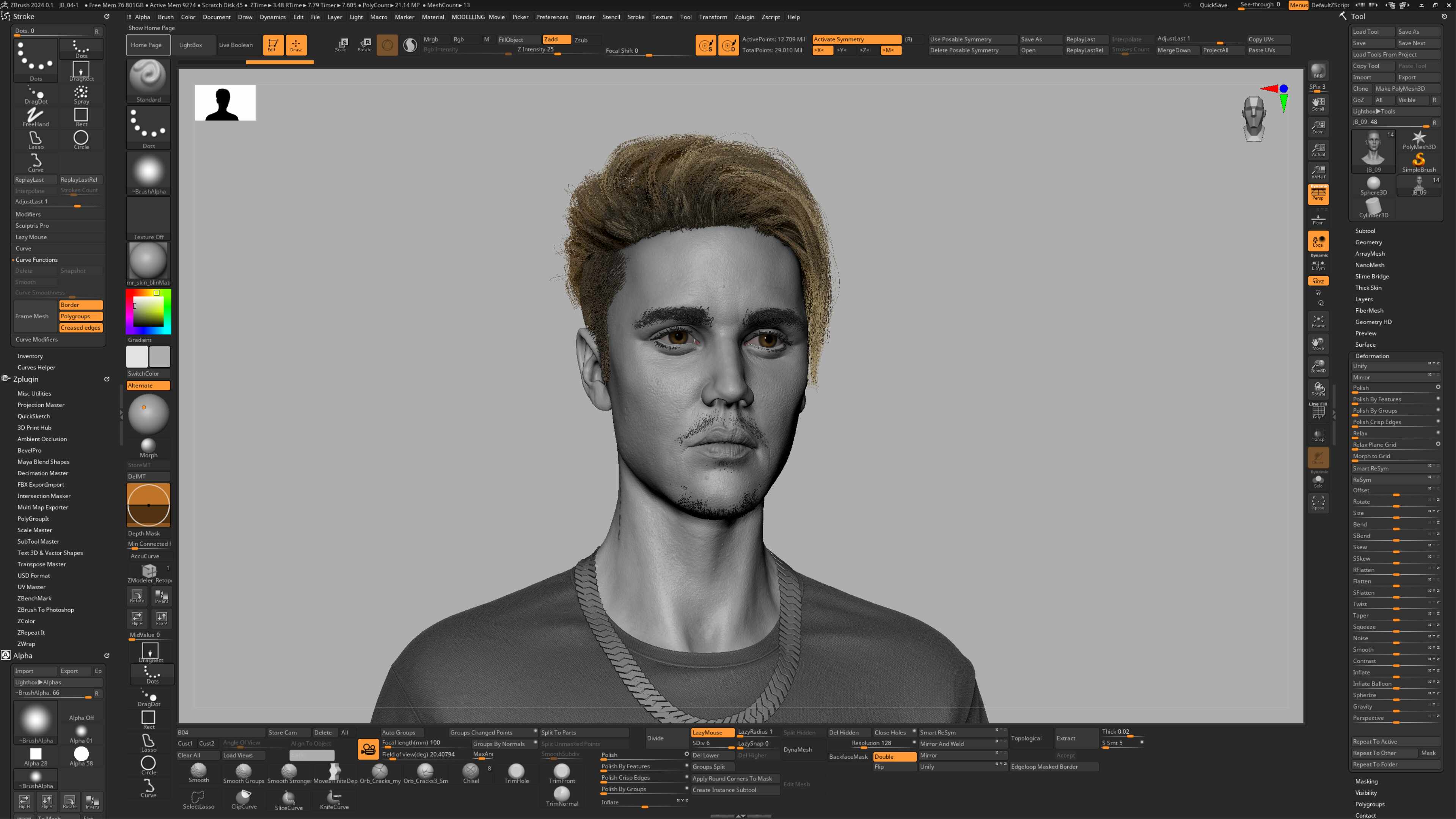Expand the Lazy Mouse section in Stroke
1456x819 pixels.
pyautogui.click(x=30, y=237)
